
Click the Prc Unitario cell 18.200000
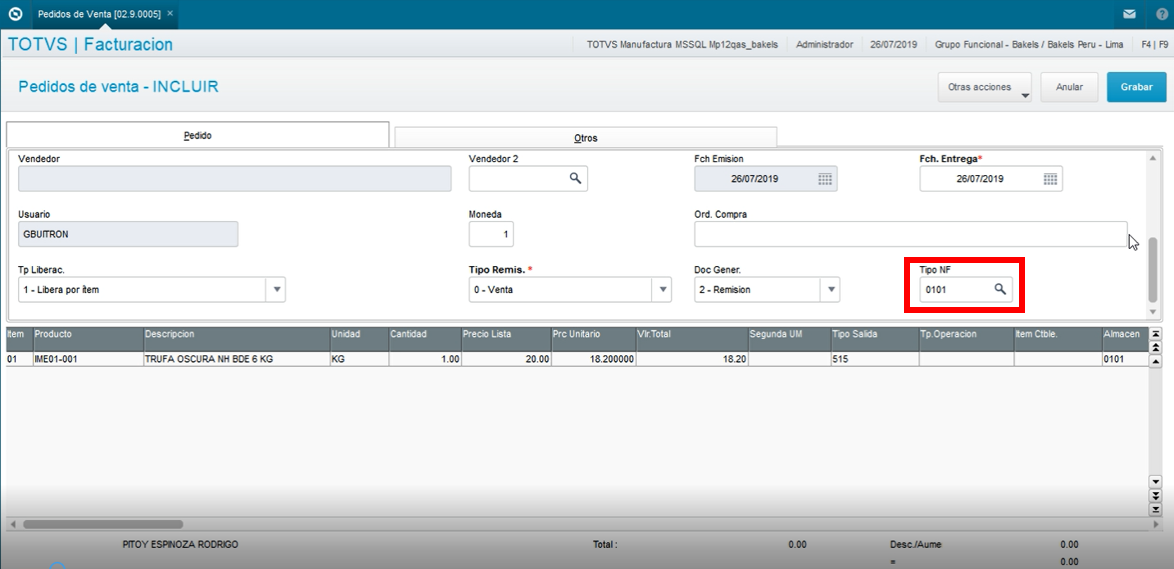point(593,359)
